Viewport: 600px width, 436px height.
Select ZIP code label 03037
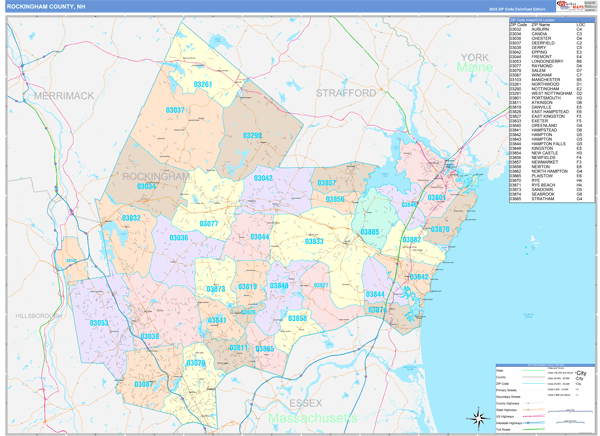[175, 110]
